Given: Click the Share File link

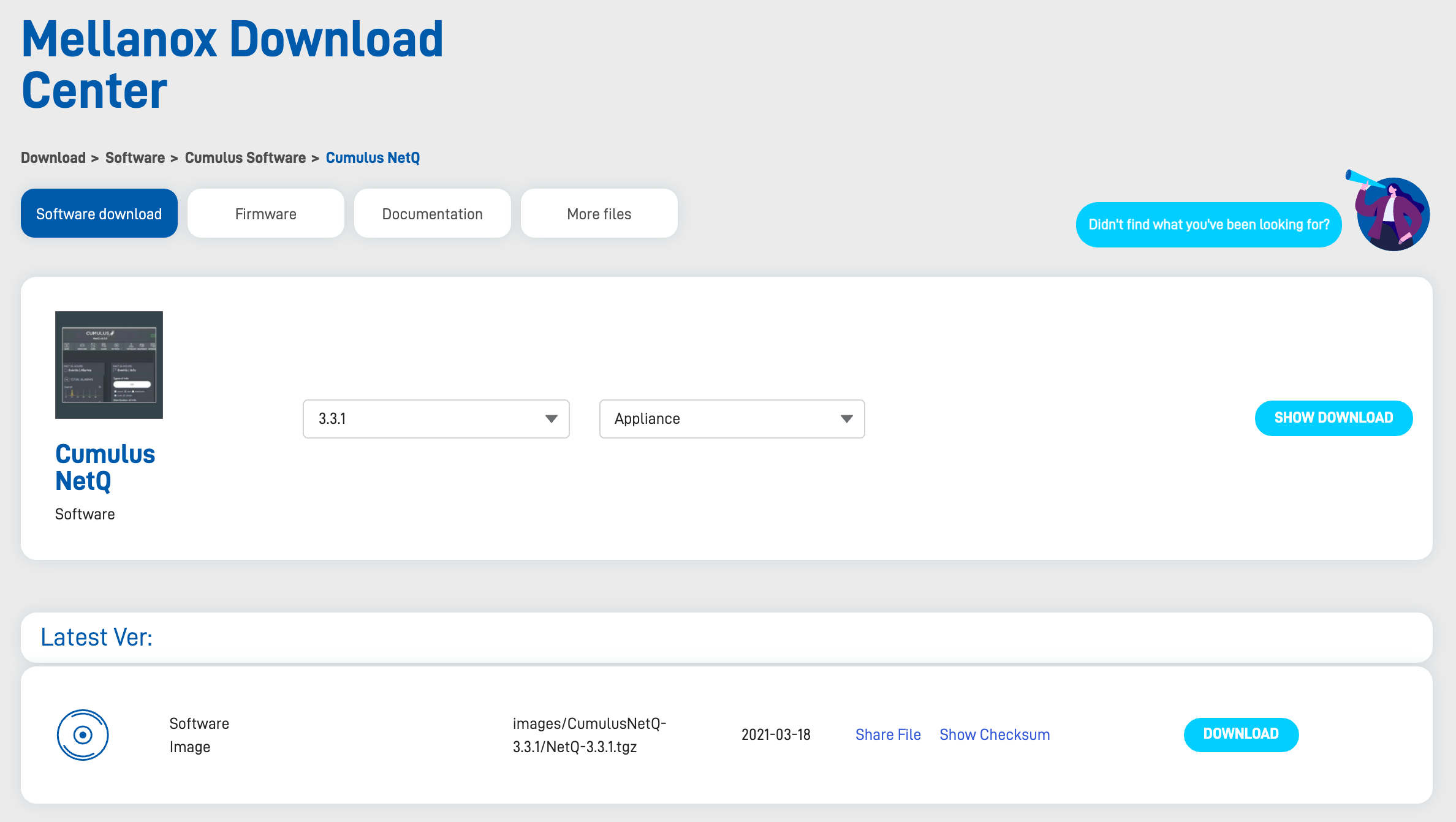Looking at the screenshot, I should 888,734.
